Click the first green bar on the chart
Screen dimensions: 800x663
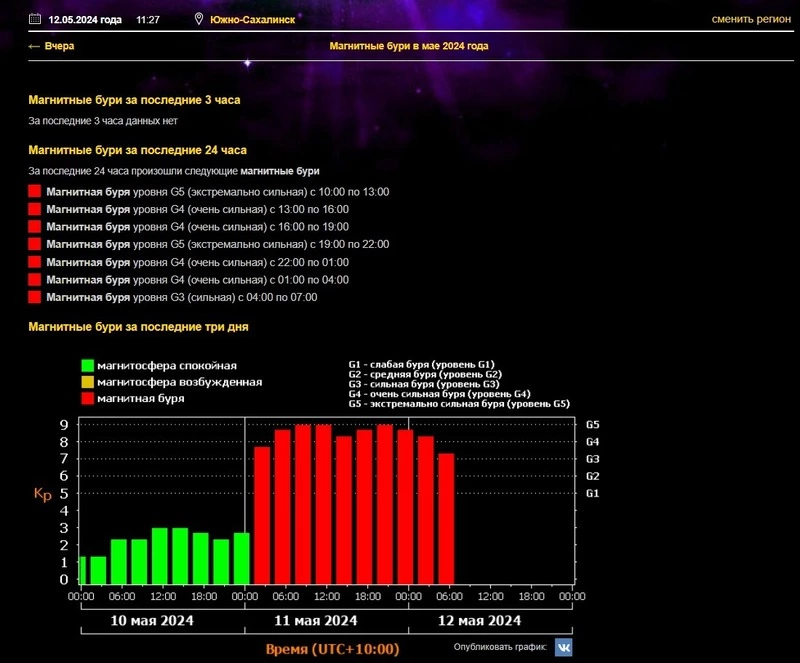(x=82, y=570)
